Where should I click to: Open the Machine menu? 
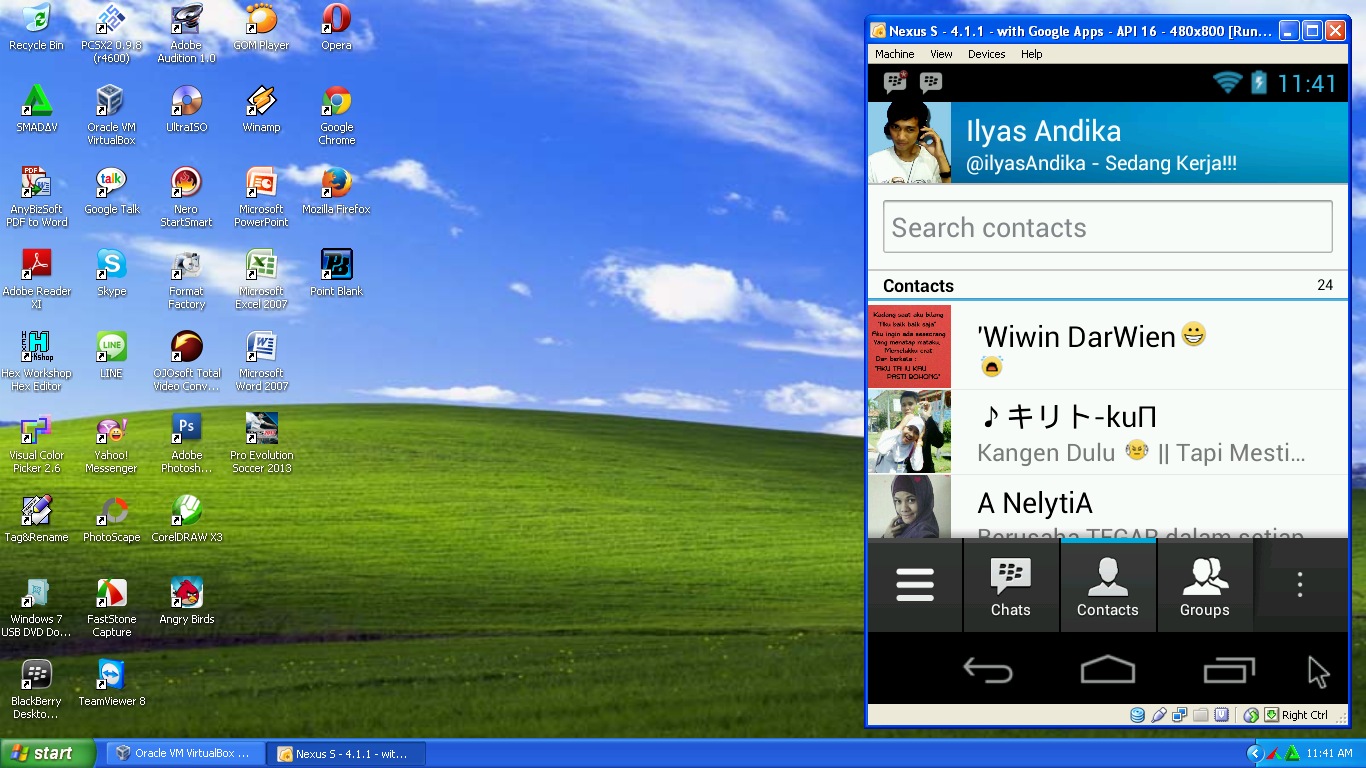point(894,54)
